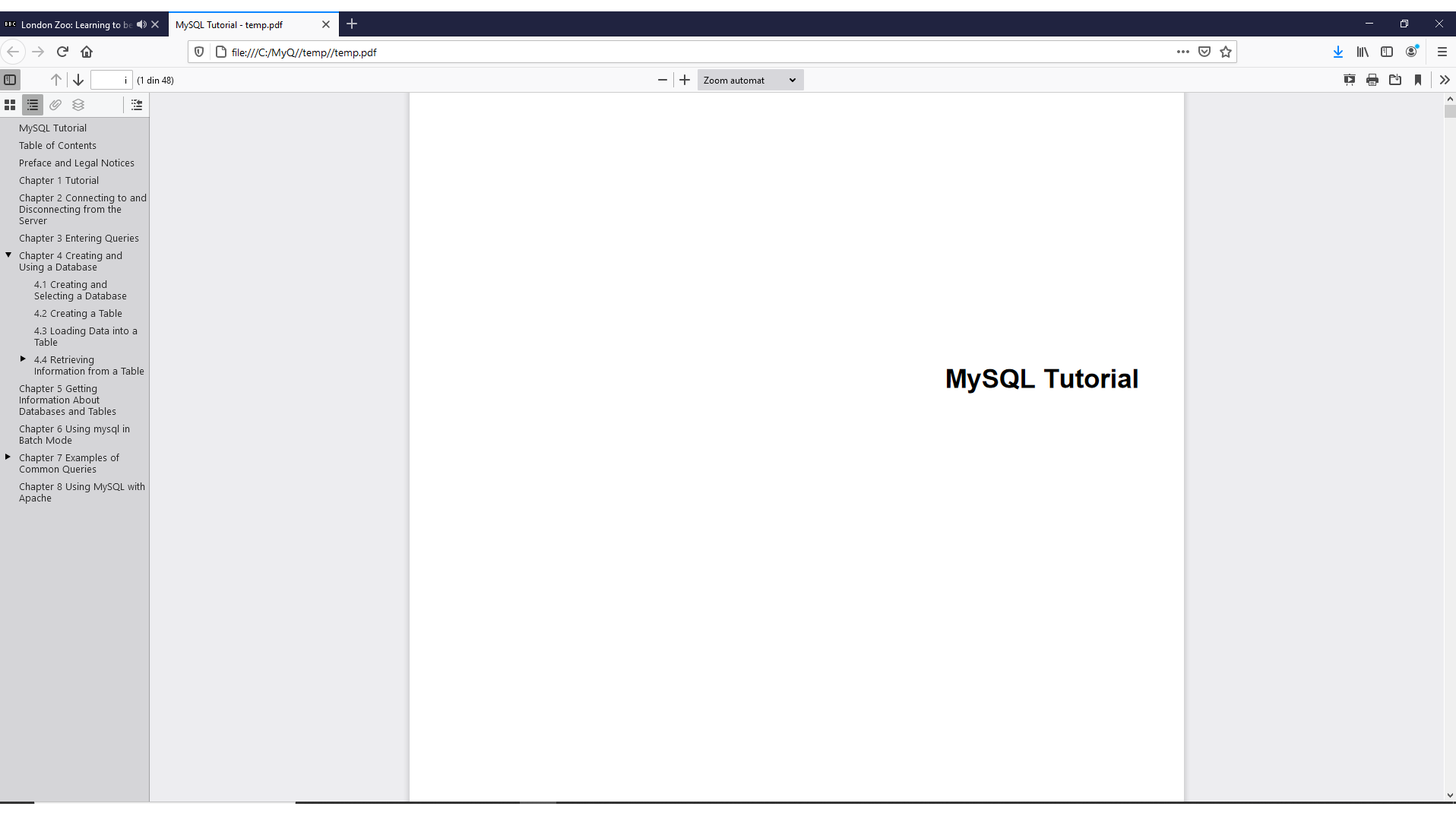
Task: Click the current view bookmark icon
Action: click(x=1418, y=80)
